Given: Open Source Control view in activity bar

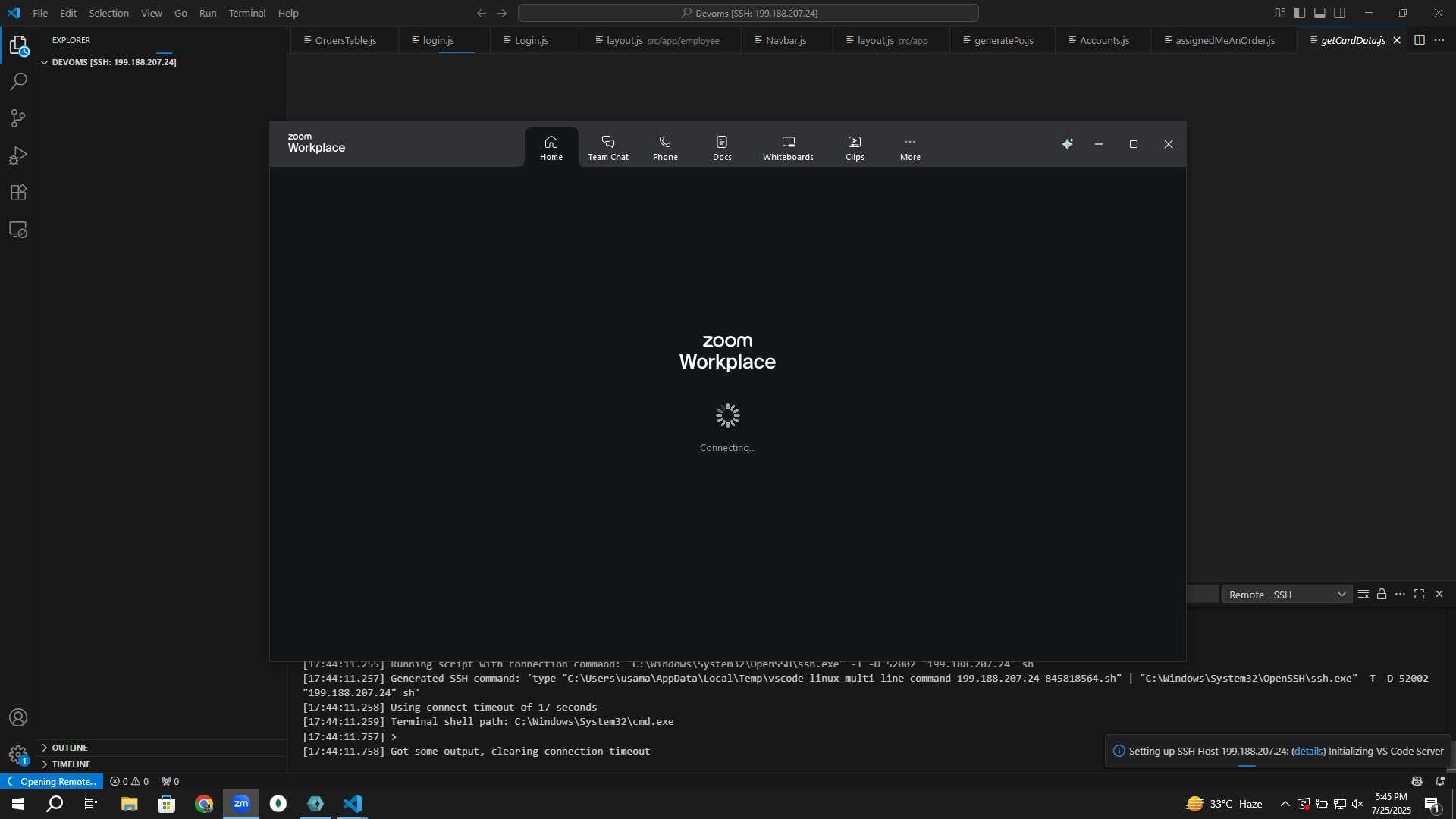Looking at the screenshot, I should 18,118.
